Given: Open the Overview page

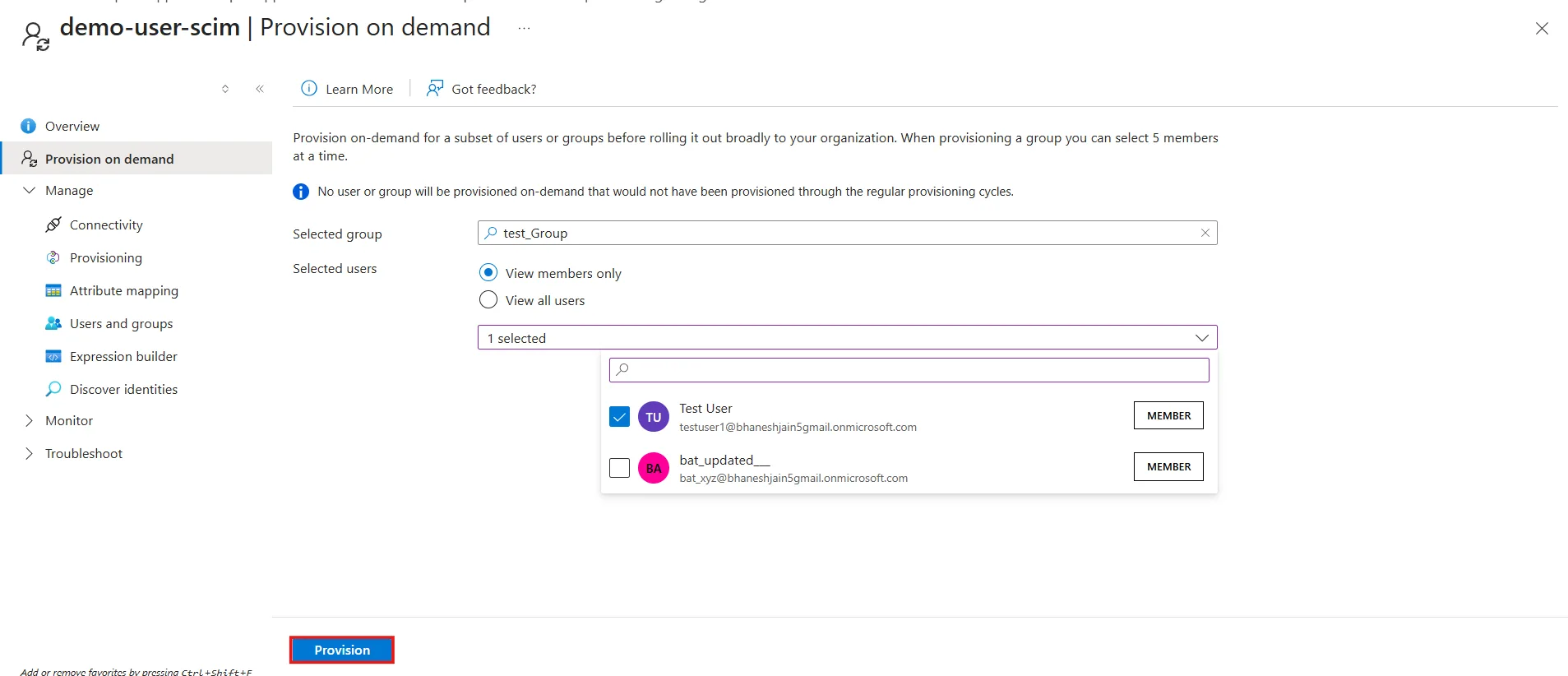Looking at the screenshot, I should click(72, 126).
